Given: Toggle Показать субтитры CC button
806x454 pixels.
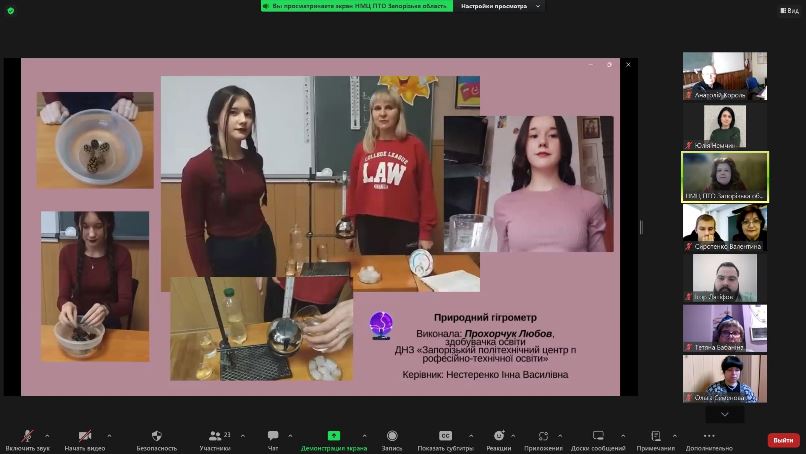Looking at the screenshot, I should [445, 435].
